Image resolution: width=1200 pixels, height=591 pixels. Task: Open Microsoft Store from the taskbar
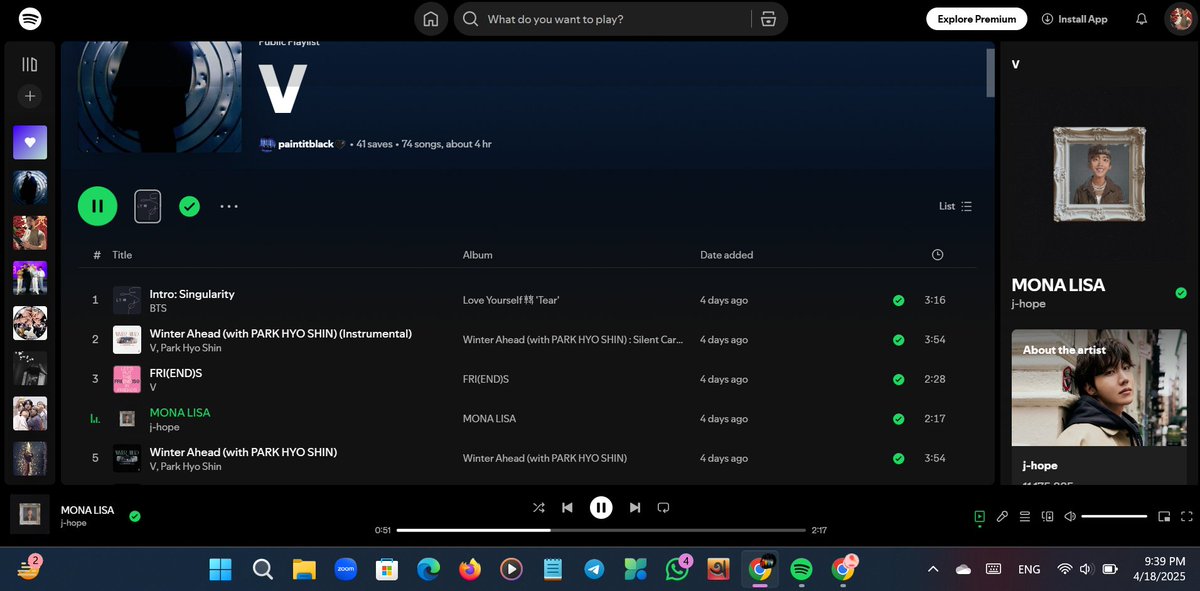387,569
